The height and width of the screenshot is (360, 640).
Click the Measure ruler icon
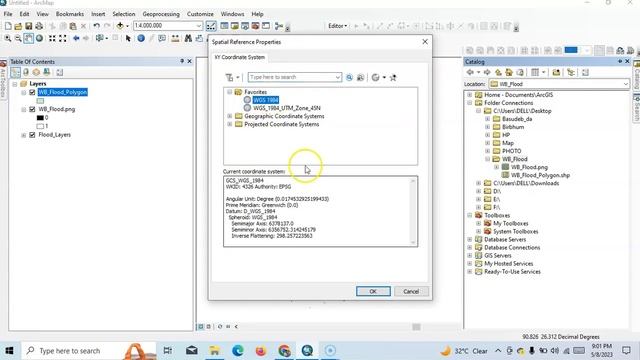175,38
